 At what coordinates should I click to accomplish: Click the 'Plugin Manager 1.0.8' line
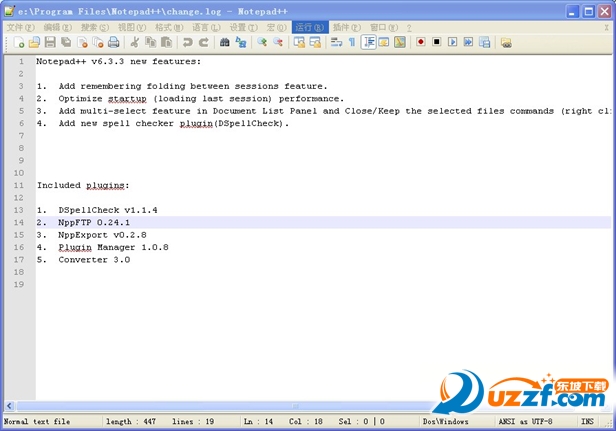pos(103,247)
